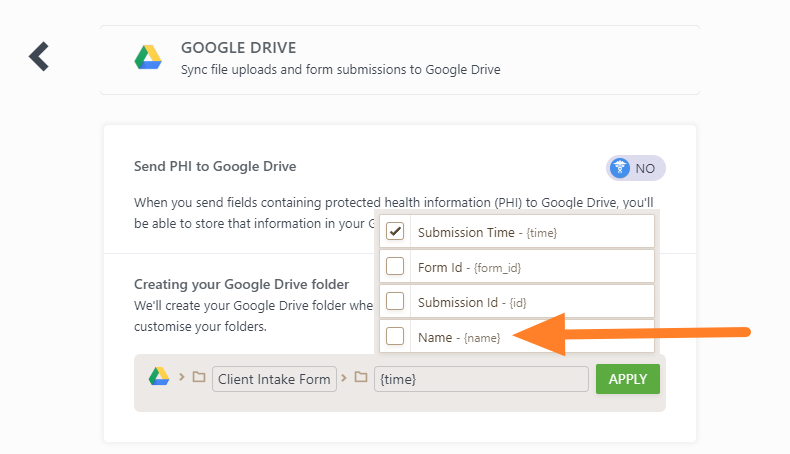Check the Form Id checkbox
This screenshot has width=790, height=454.
click(x=395, y=266)
